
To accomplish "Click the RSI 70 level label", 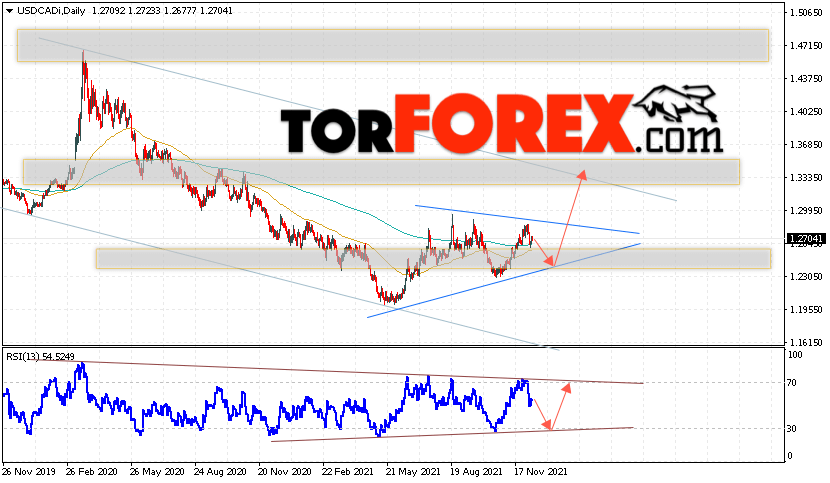I will pyautogui.click(x=792, y=382).
